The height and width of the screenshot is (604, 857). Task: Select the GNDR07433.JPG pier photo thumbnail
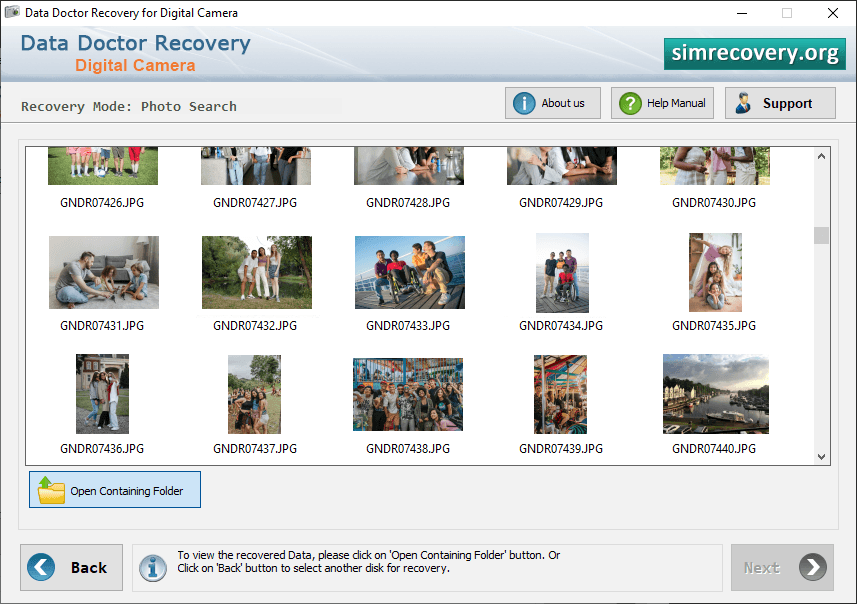coord(410,272)
